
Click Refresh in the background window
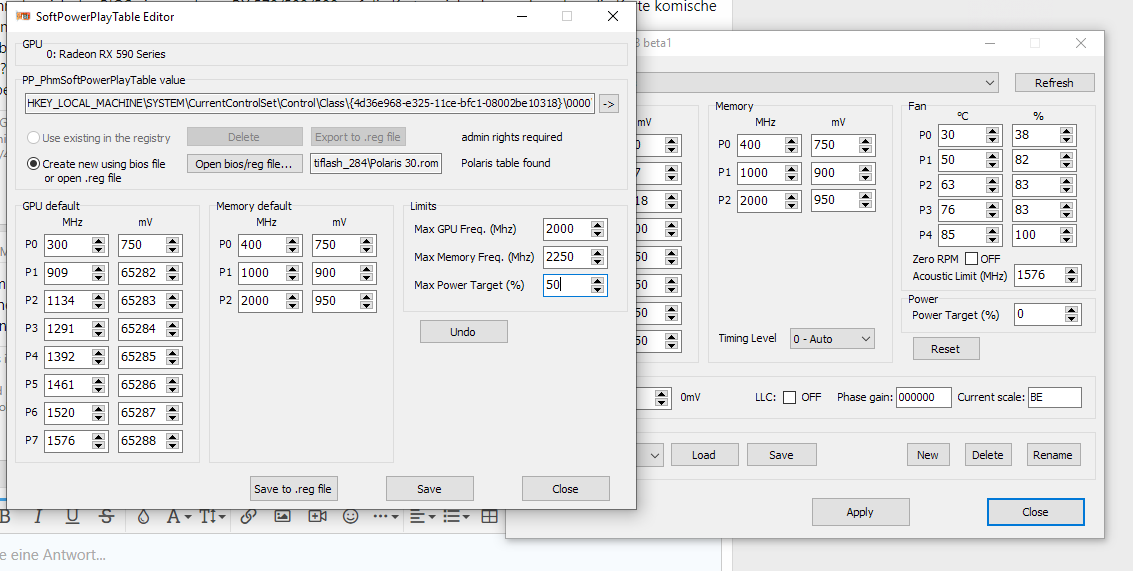tap(1054, 82)
